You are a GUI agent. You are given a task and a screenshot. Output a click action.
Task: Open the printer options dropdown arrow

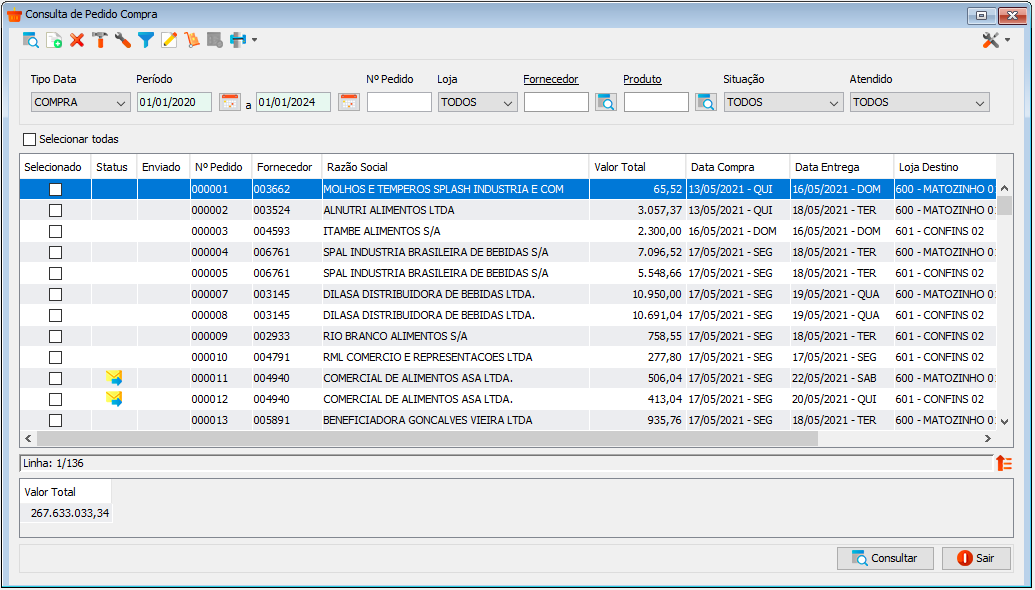(254, 40)
